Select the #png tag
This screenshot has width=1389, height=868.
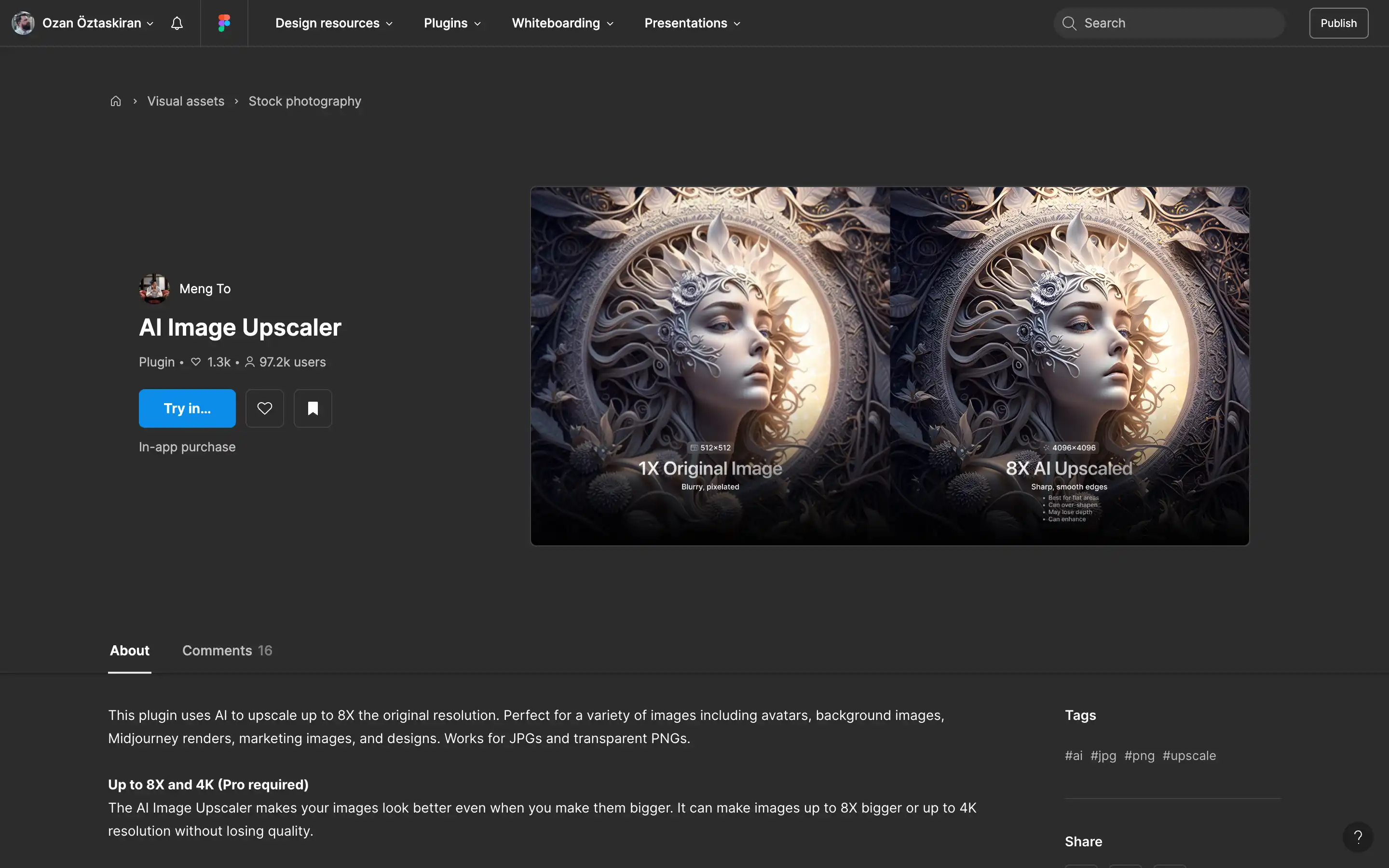click(x=1139, y=756)
